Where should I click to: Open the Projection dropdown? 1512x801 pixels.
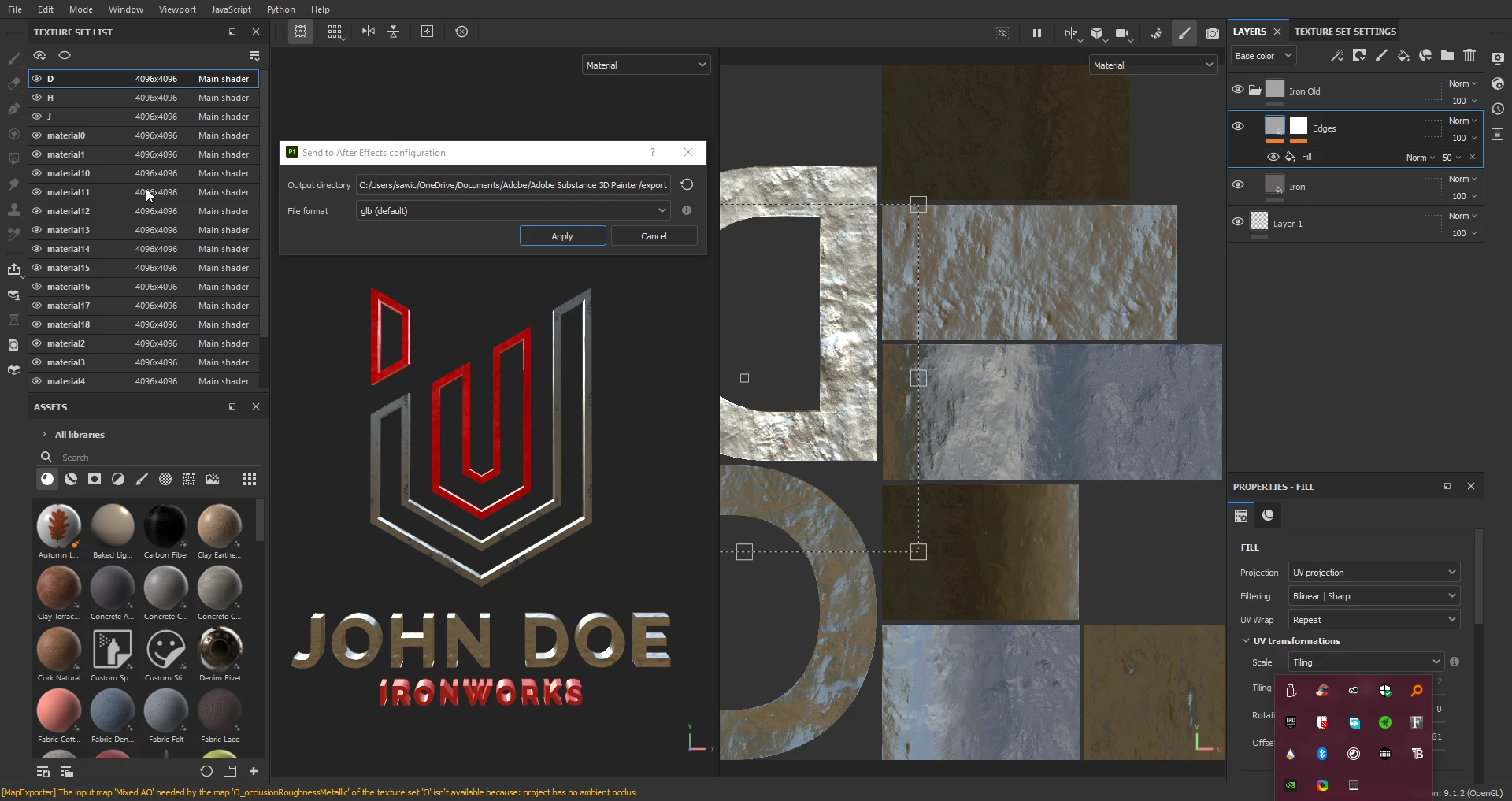1374,573
